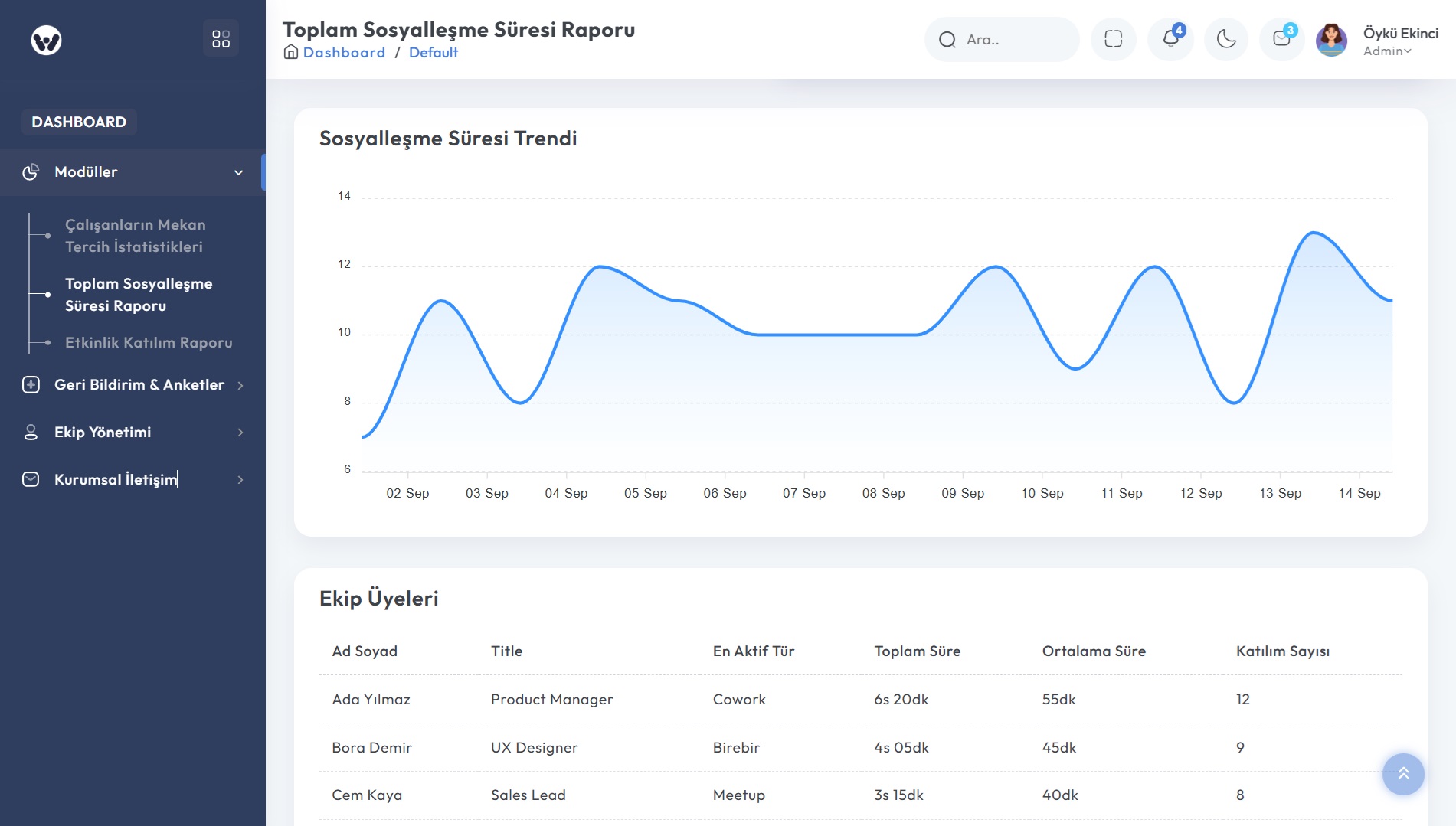
Task: Click the Birebir cell
Action: click(x=736, y=748)
